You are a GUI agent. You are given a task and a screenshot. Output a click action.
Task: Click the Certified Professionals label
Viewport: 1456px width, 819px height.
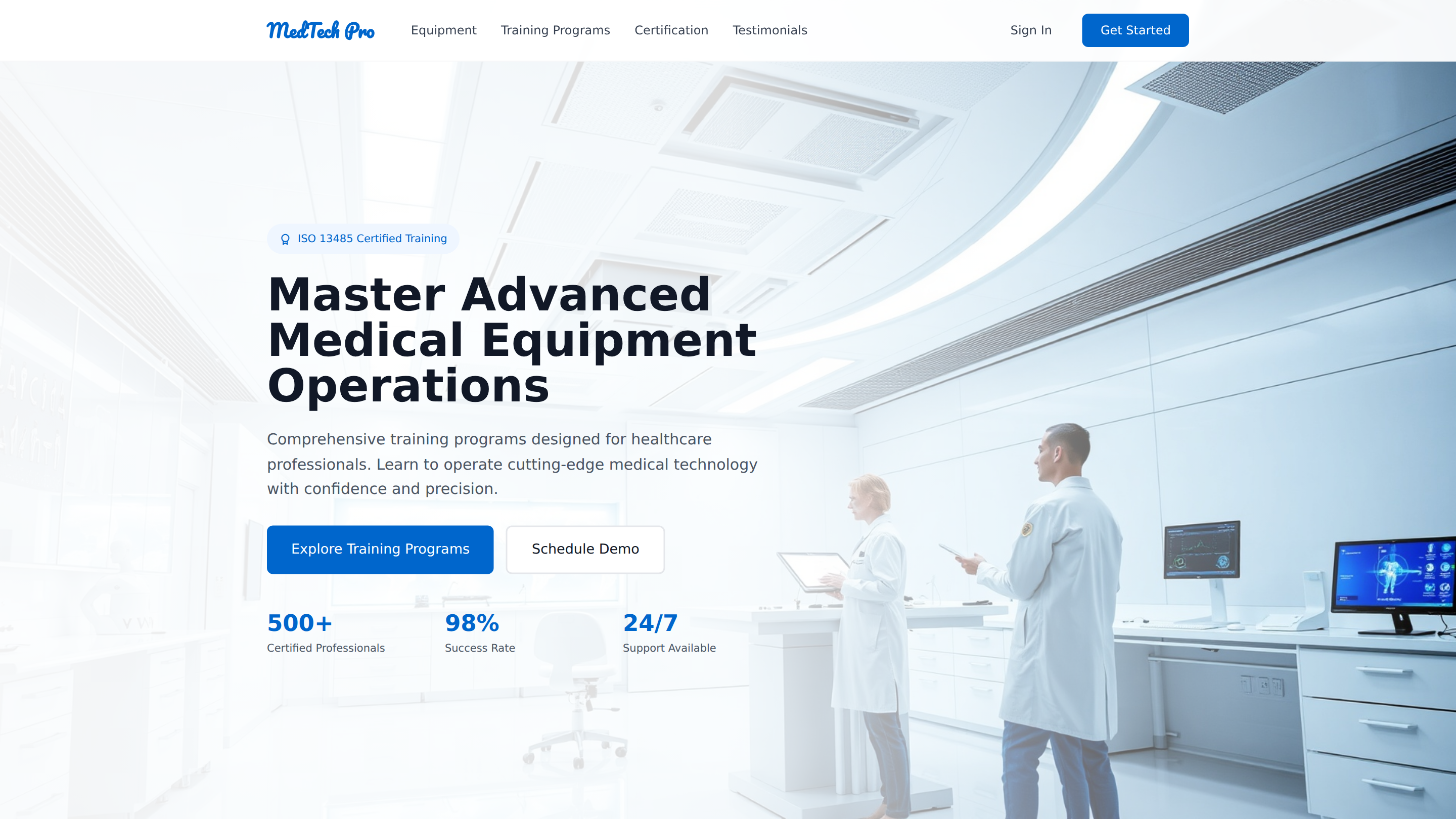pyautogui.click(x=326, y=648)
